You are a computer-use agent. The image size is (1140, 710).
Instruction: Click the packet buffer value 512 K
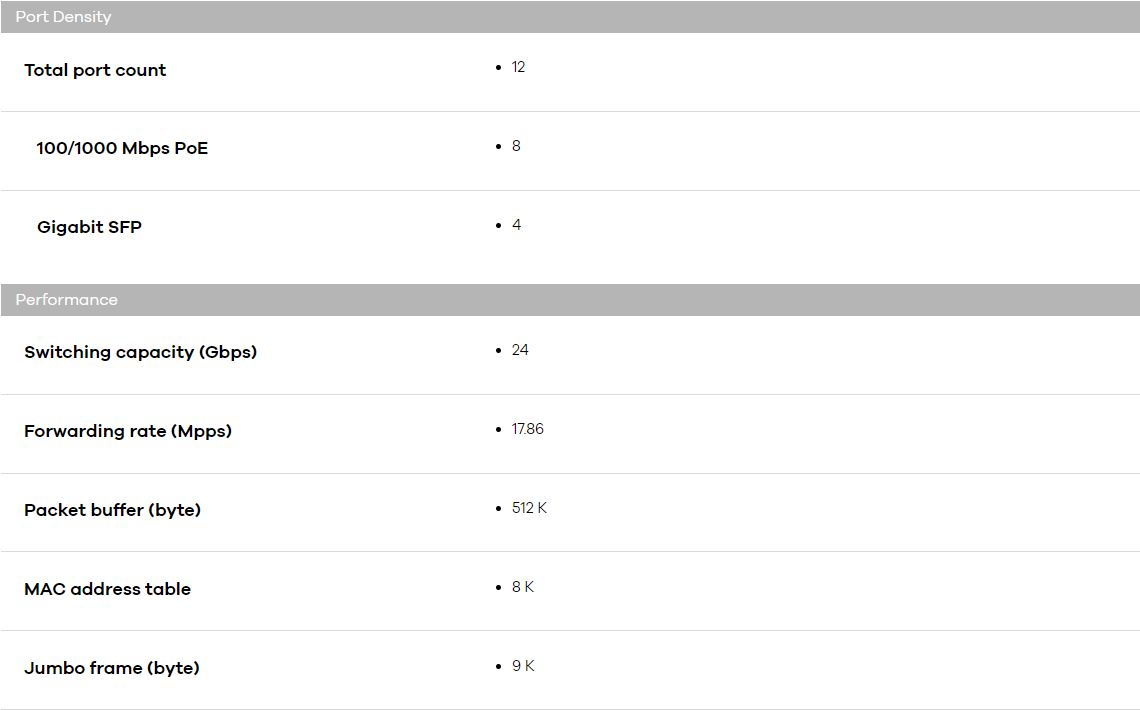coord(529,508)
